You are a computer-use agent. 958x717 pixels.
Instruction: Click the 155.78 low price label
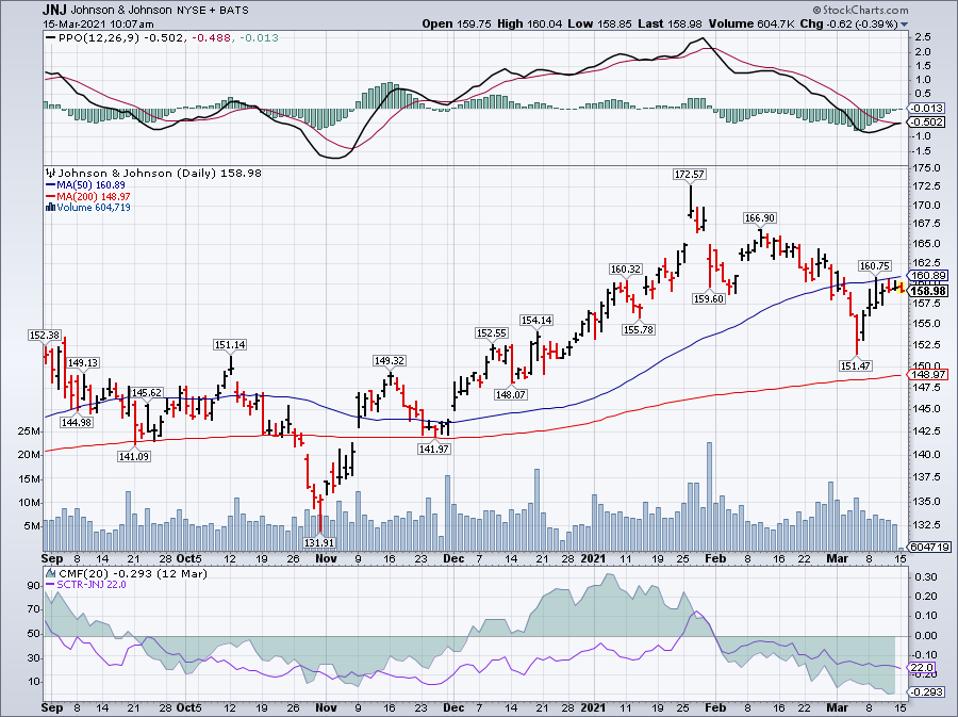[638, 330]
